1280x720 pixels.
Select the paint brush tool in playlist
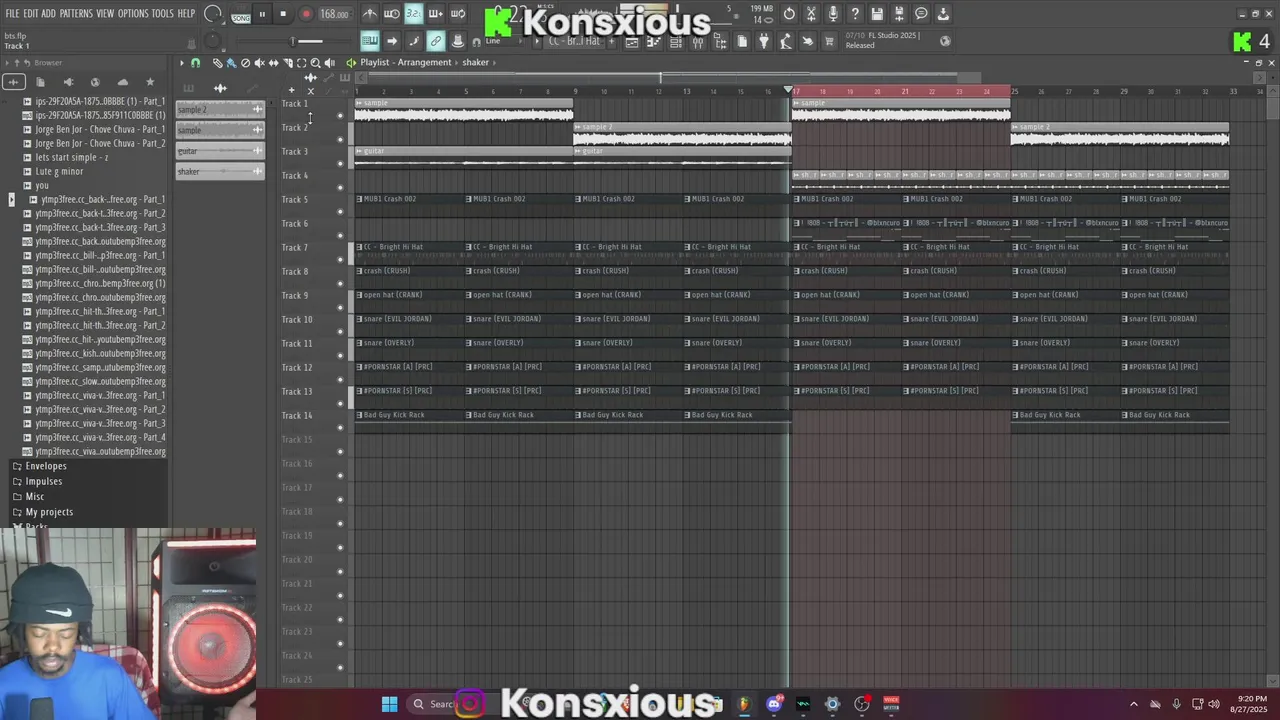click(x=231, y=63)
